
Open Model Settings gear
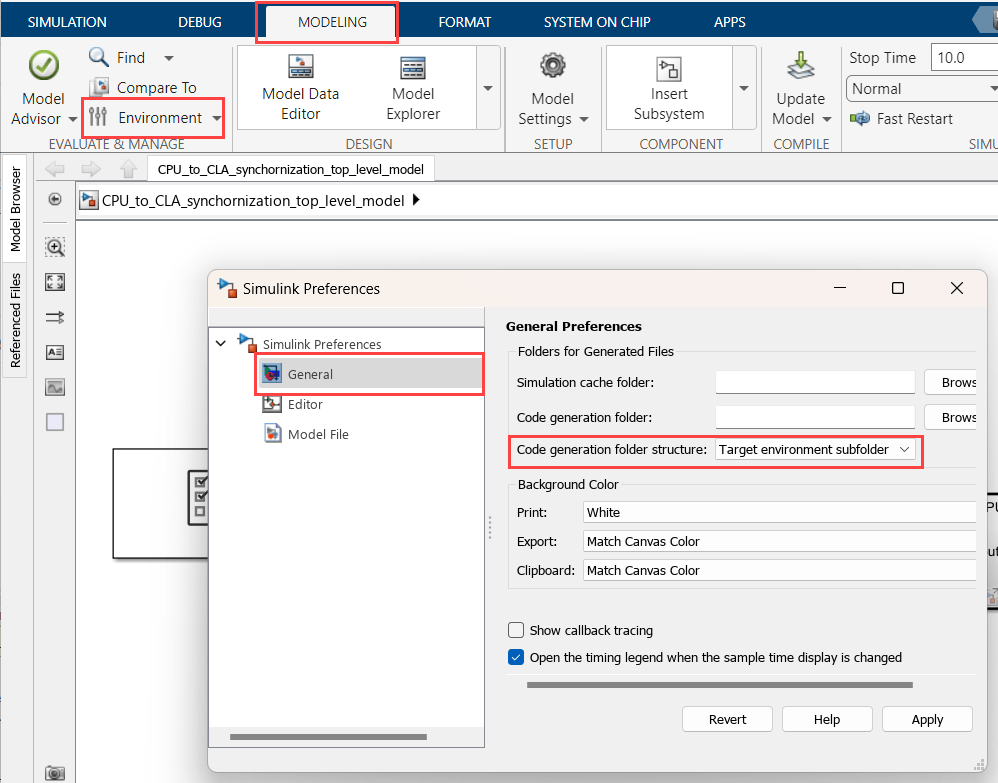pyautogui.click(x=552, y=66)
